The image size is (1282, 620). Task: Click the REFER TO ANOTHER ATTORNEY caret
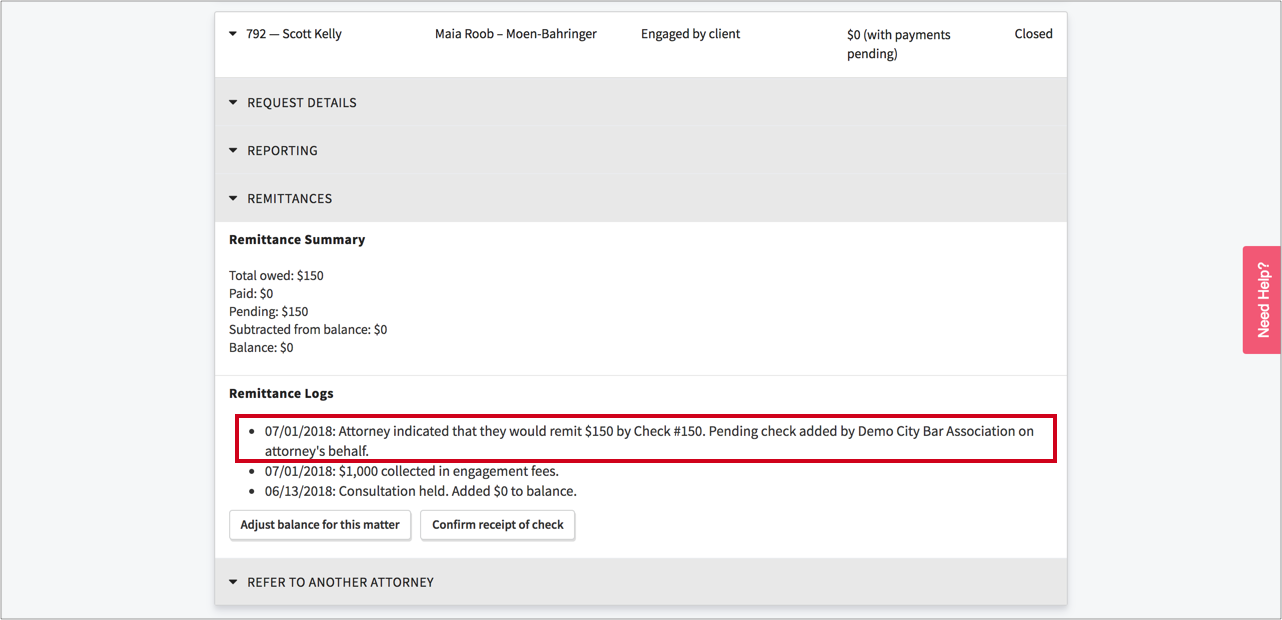(x=233, y=582)
